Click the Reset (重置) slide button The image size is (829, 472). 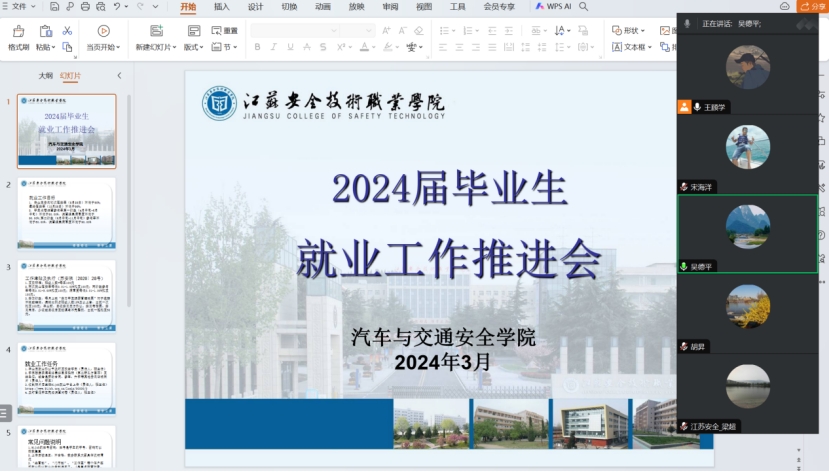click(224, 31)
